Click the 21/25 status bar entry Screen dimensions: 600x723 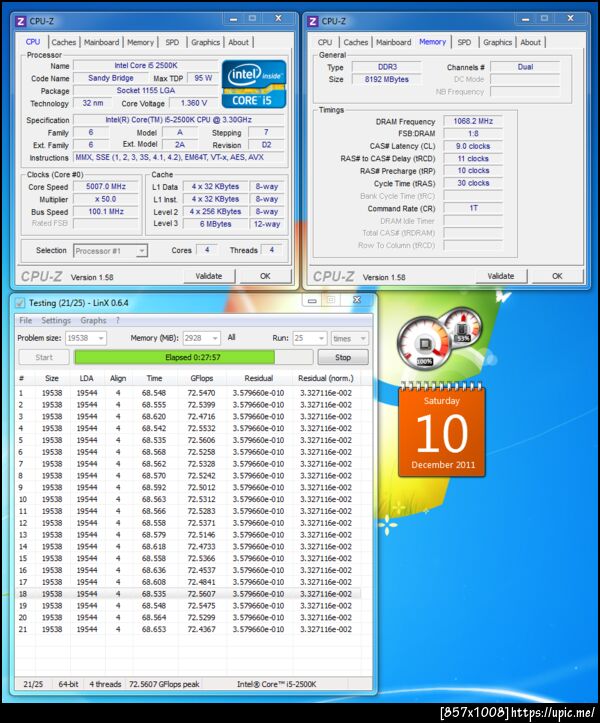[33, 684]
